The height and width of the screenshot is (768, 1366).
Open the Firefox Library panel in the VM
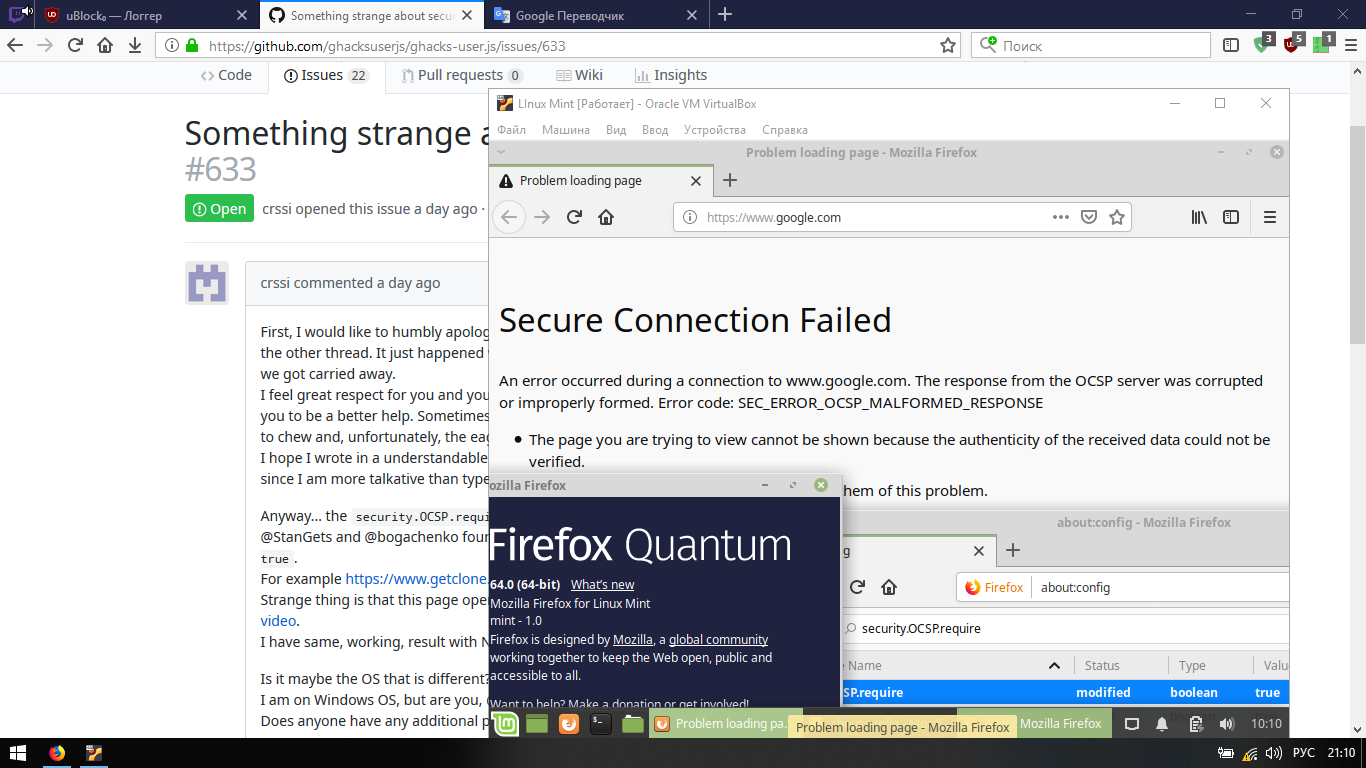1199,217
